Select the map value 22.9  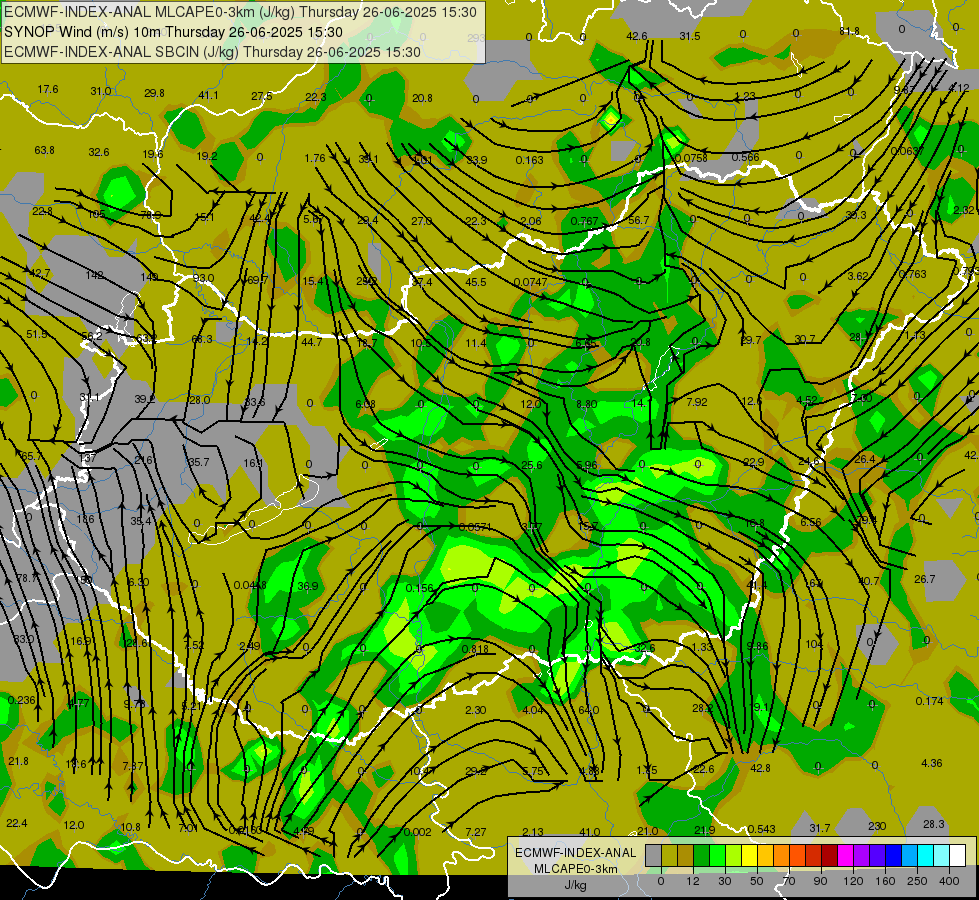click(x=754, y=462)
